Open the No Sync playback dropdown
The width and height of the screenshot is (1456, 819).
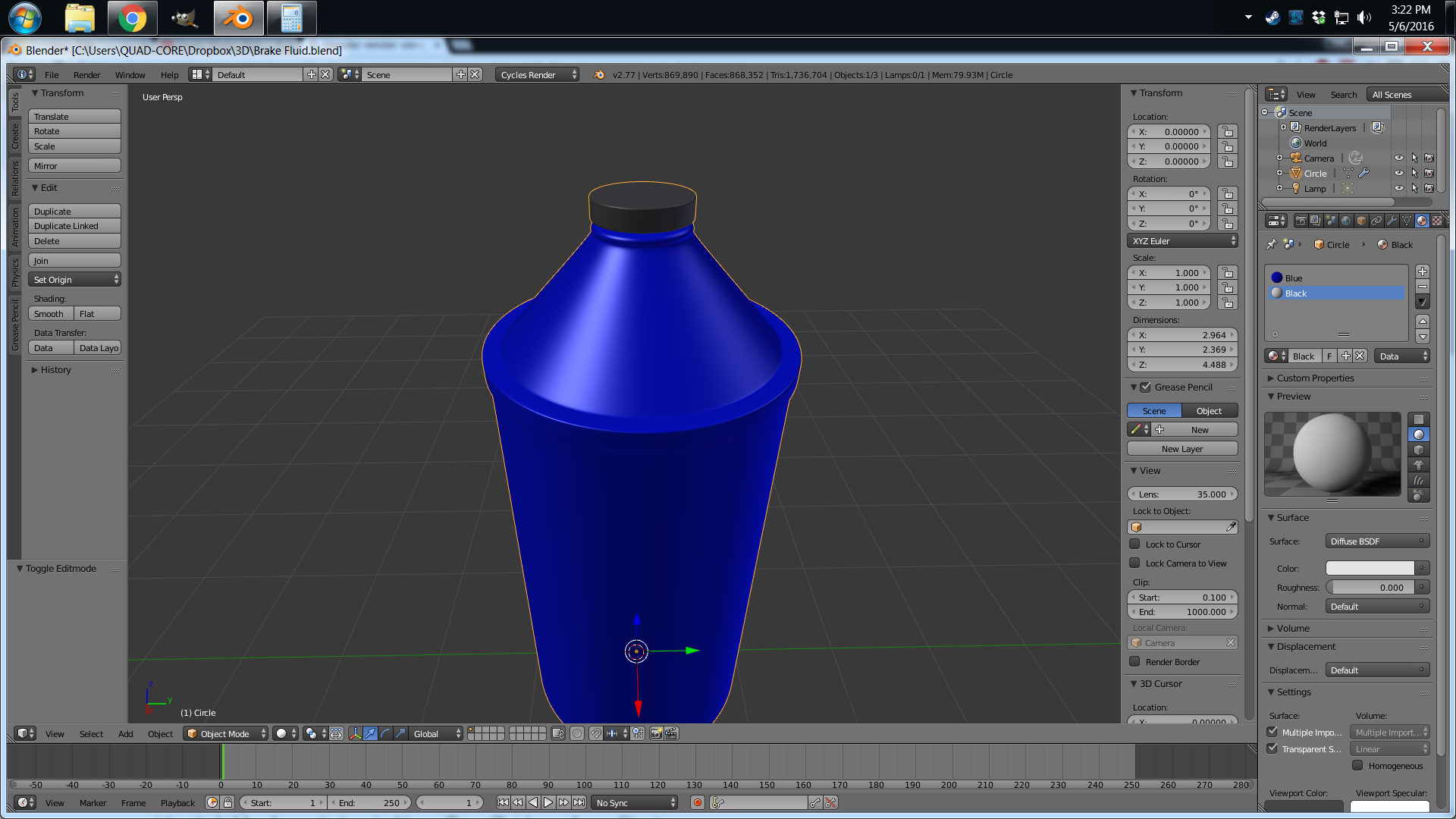click(x=635, y=802)
